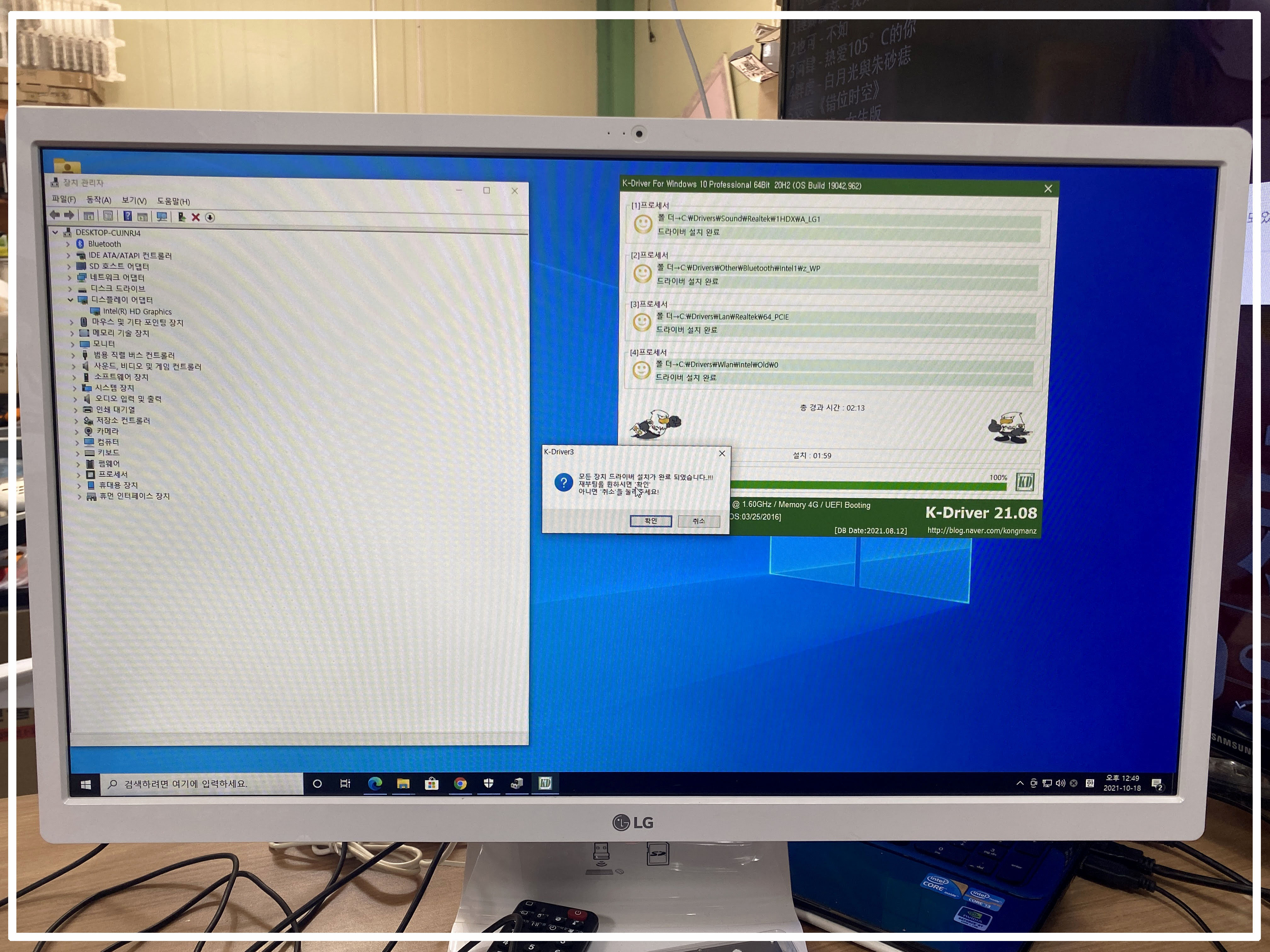Select the Intel(R) HD Graphics device

point(137,312)
